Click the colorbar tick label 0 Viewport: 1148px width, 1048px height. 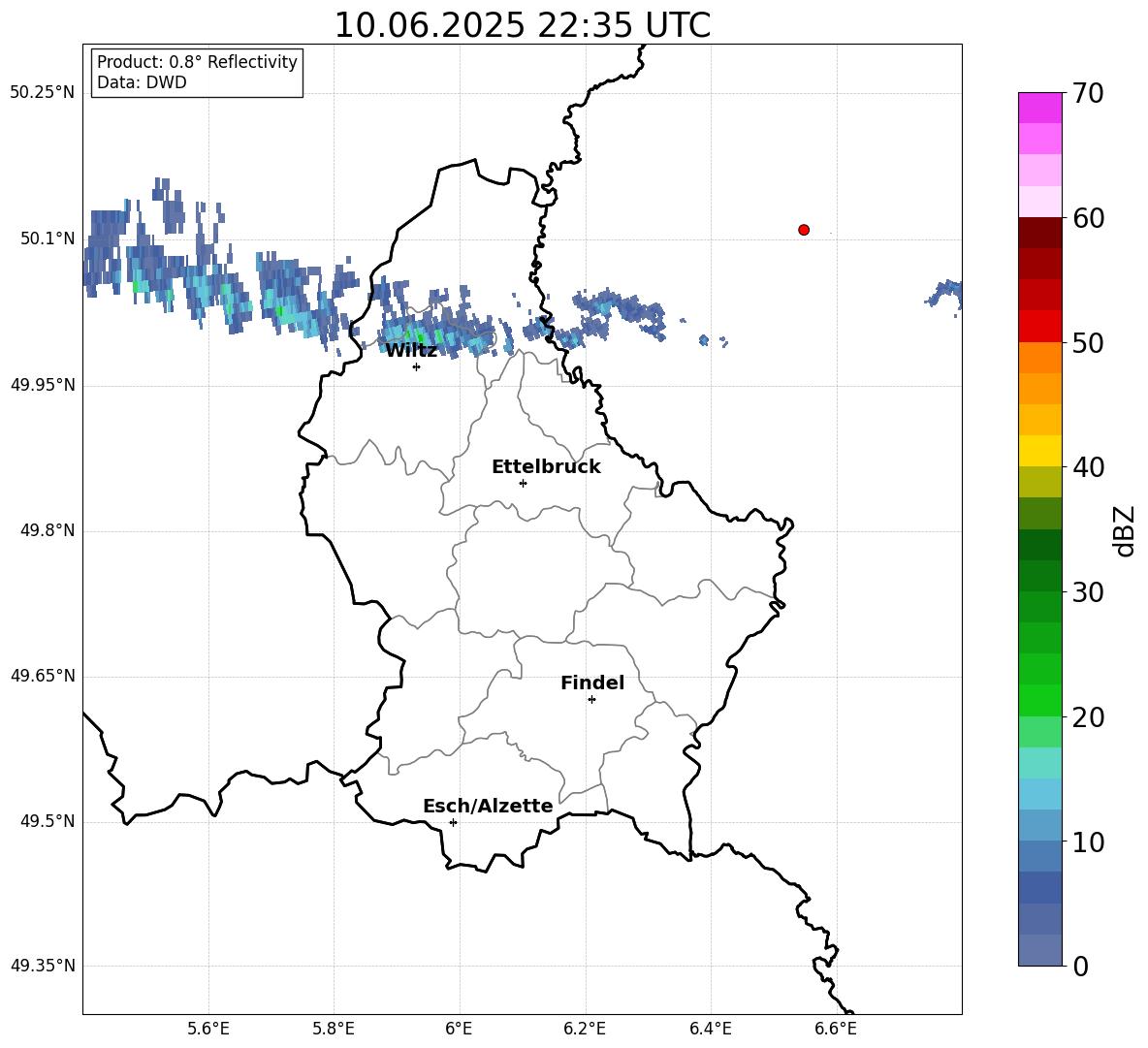(x=1081, y=966)
